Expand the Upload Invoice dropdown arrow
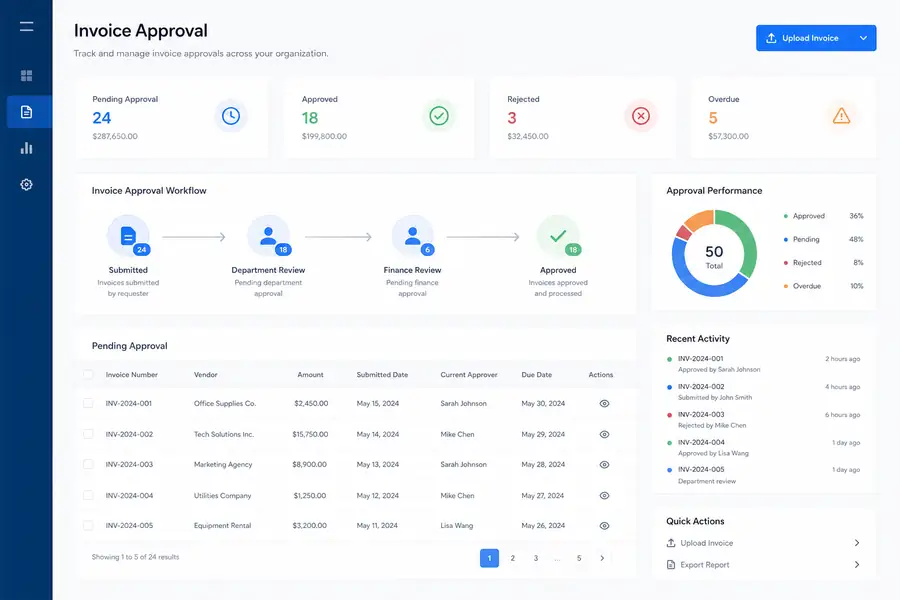This screenshot has height=600, width=900. pos(863,38)
